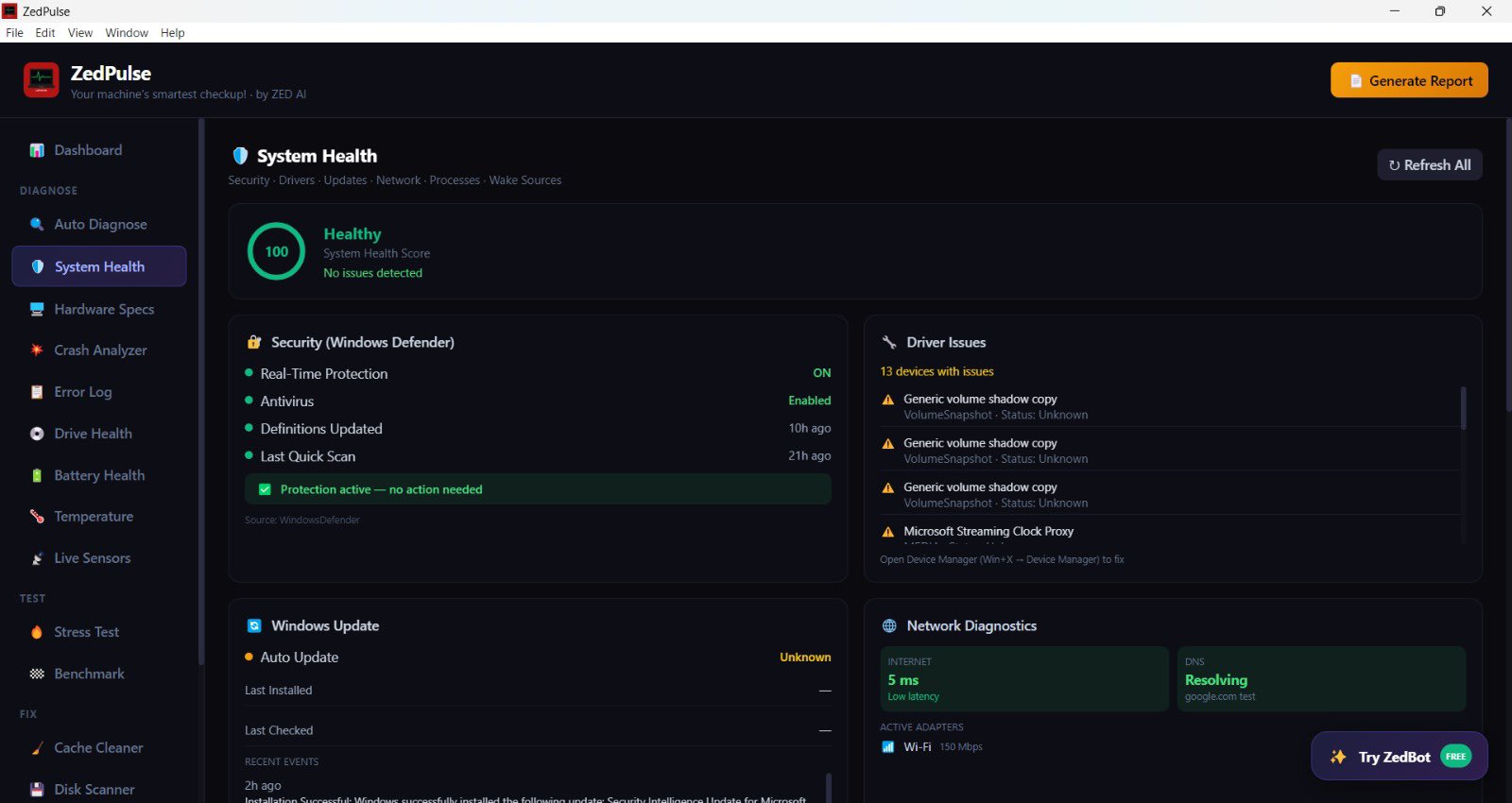
Task: Click the Crash Analyzer burst icon
Action: click(x=37, y=350)
